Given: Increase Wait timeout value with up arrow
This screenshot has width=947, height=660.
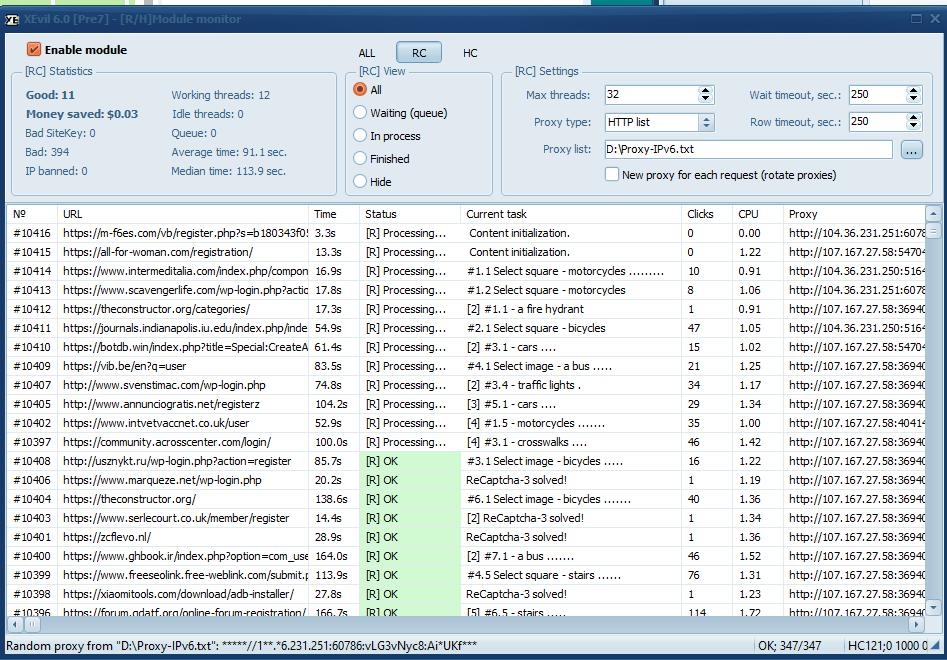Looking at the screenshot, I should [913, 90].
